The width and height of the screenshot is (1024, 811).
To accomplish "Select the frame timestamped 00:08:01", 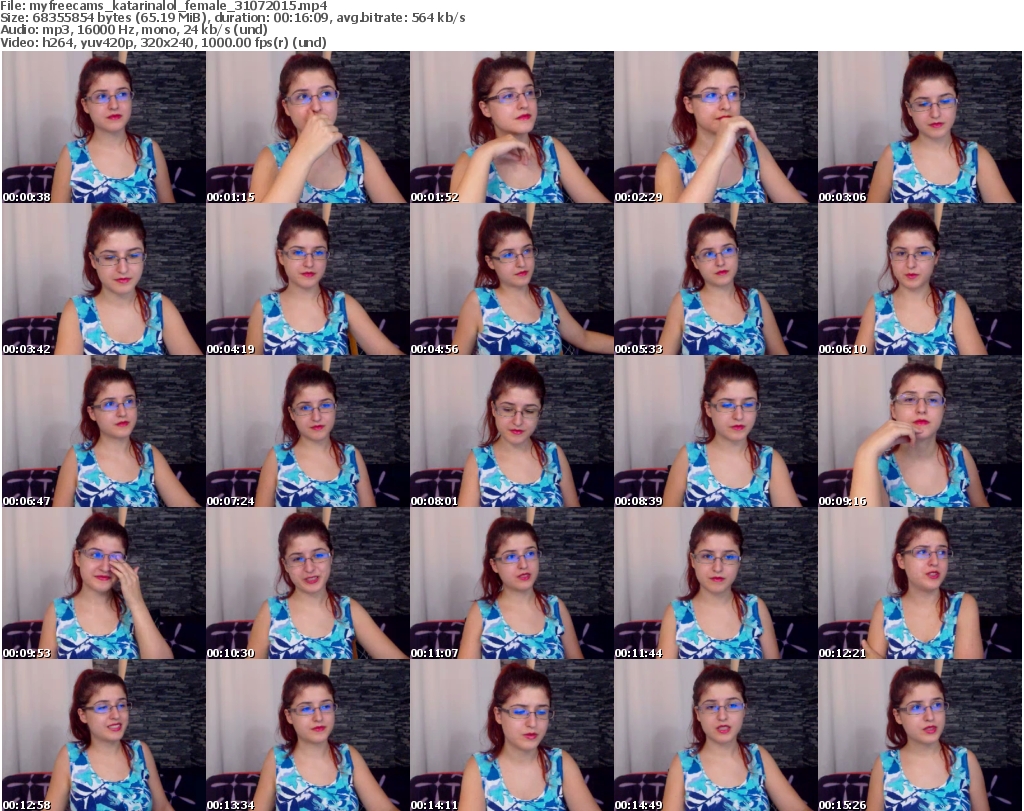I will point(511,432).
